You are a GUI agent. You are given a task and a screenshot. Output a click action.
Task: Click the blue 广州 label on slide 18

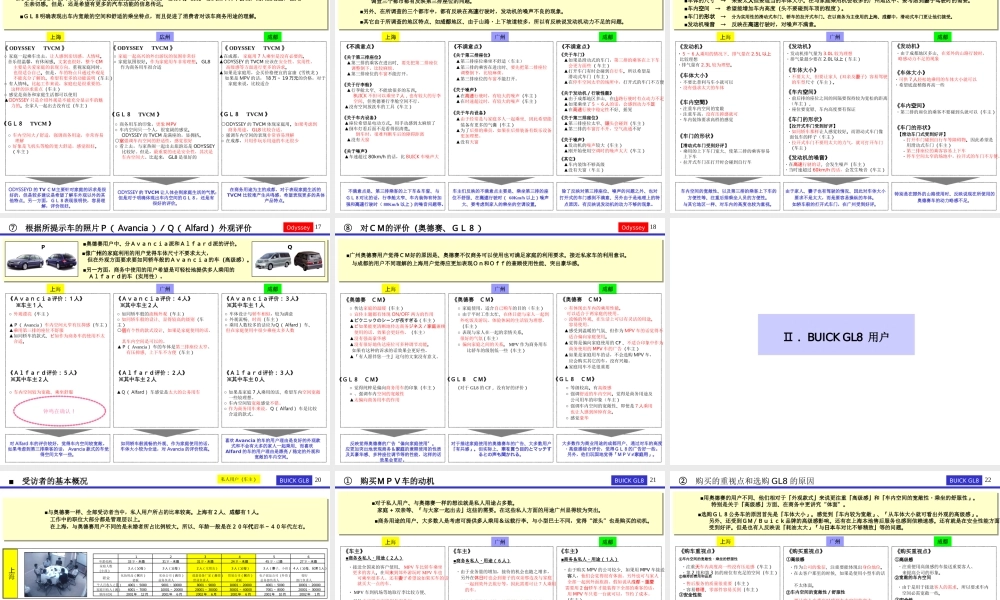(500, 289)
